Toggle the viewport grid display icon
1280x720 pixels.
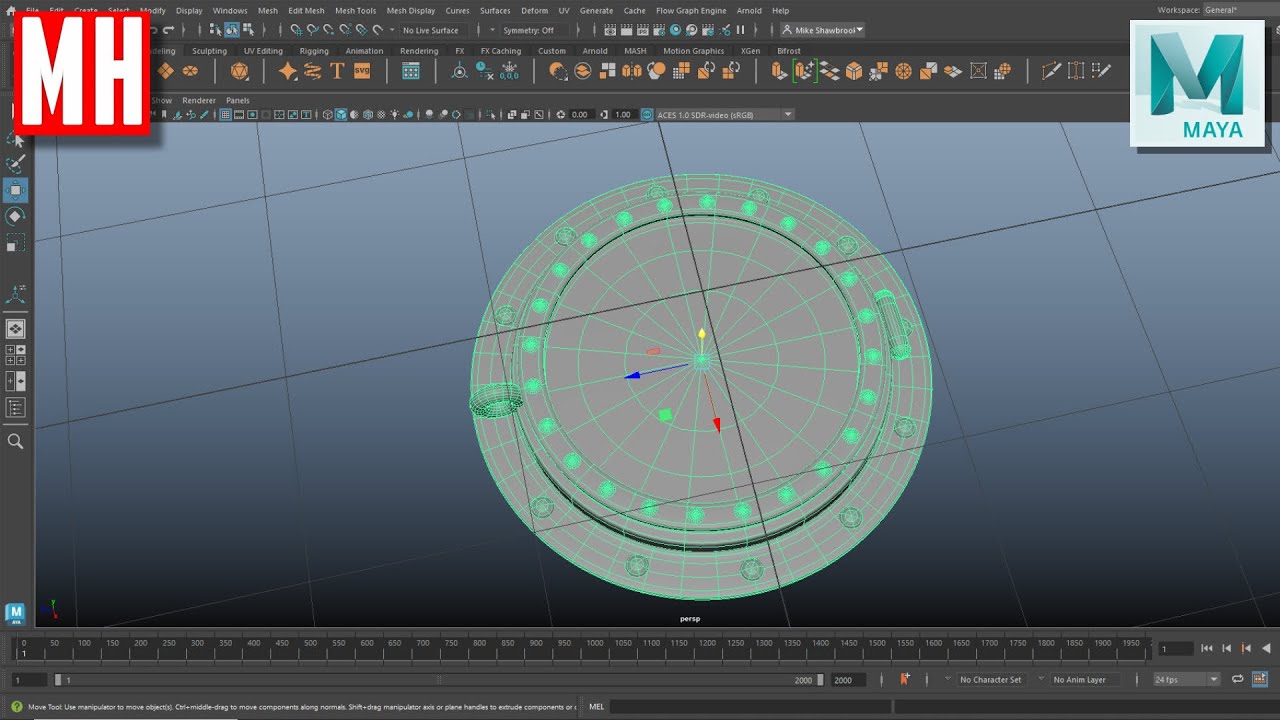pyautogui.click(x=225, y=115)
